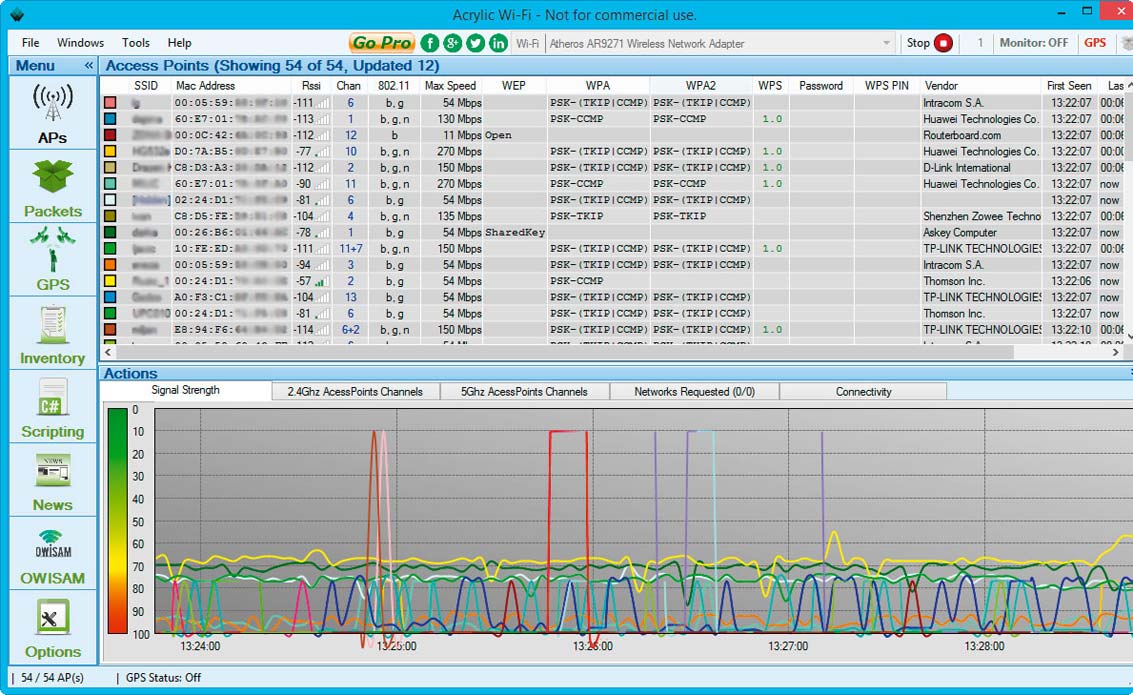Image resolution: width=1133 pixels, height=695 pixels.
Task: Switch to Connectivity tab
Action: click(x=863, y=392)
